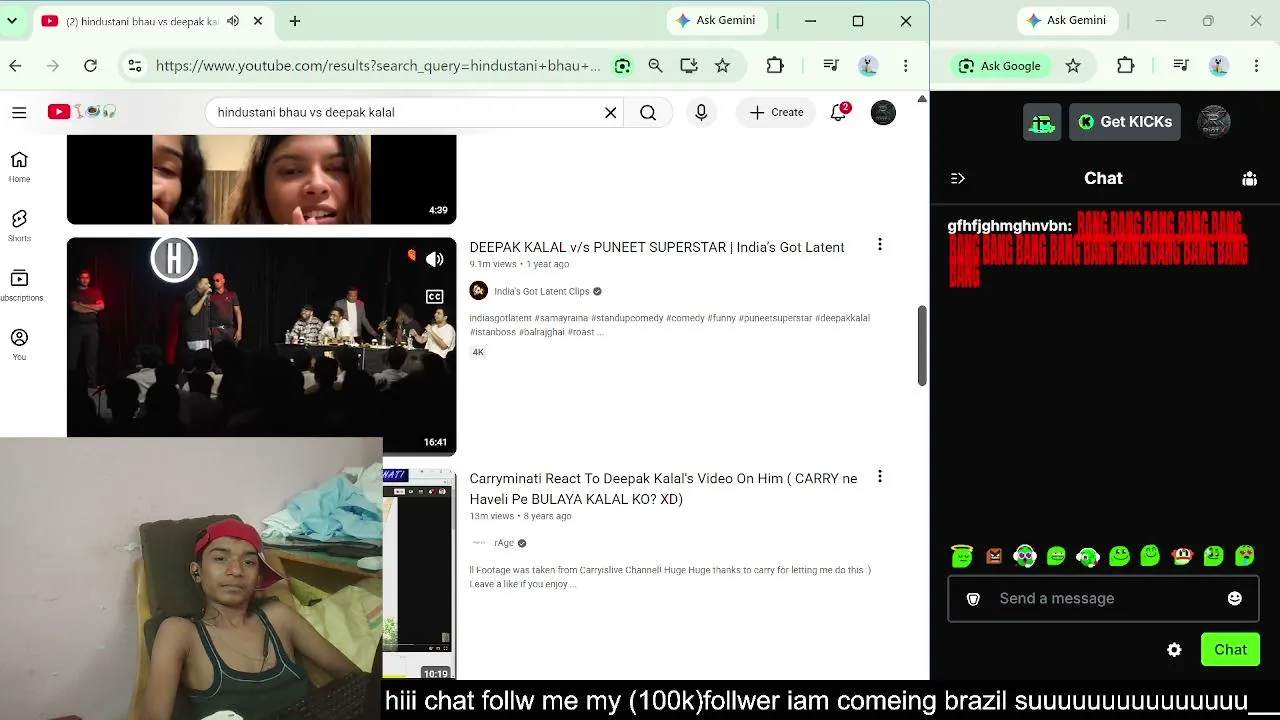Switch to the hindustani bhau vs deepak kalal tab
Screen dimensions: 1280x720
(x=143, y=21)
